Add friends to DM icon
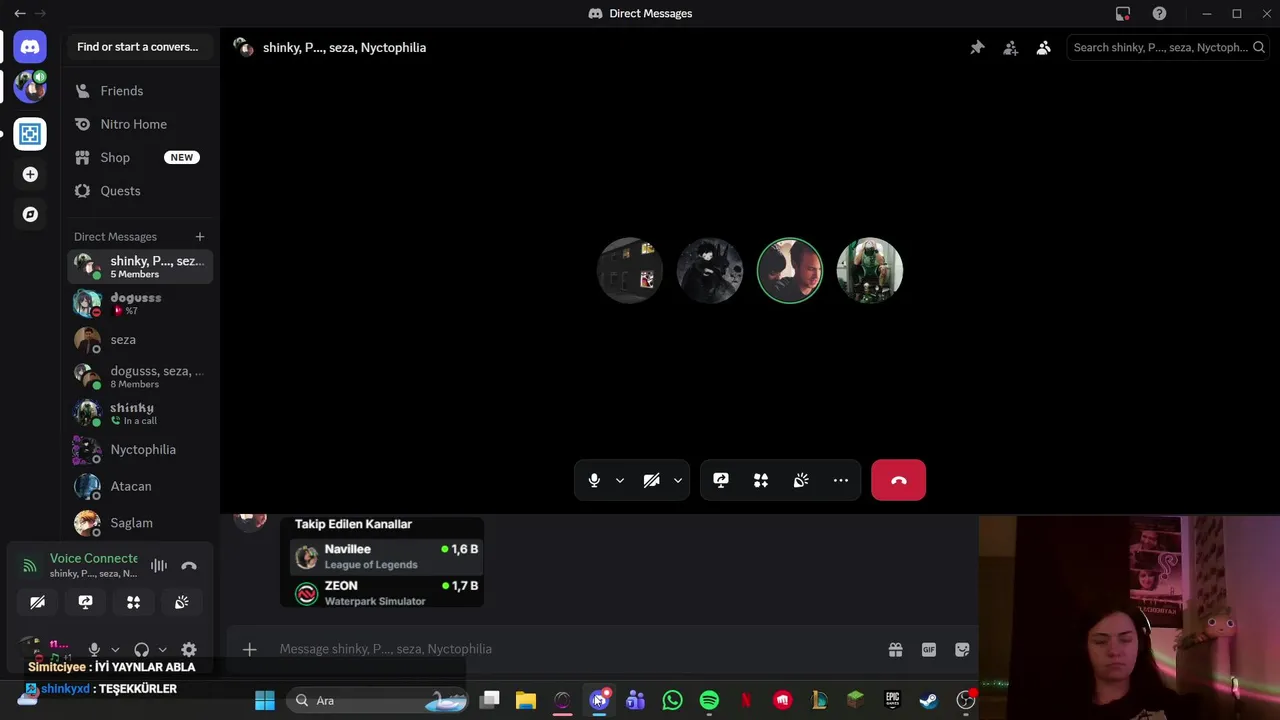 click(x=1010, y=47)
